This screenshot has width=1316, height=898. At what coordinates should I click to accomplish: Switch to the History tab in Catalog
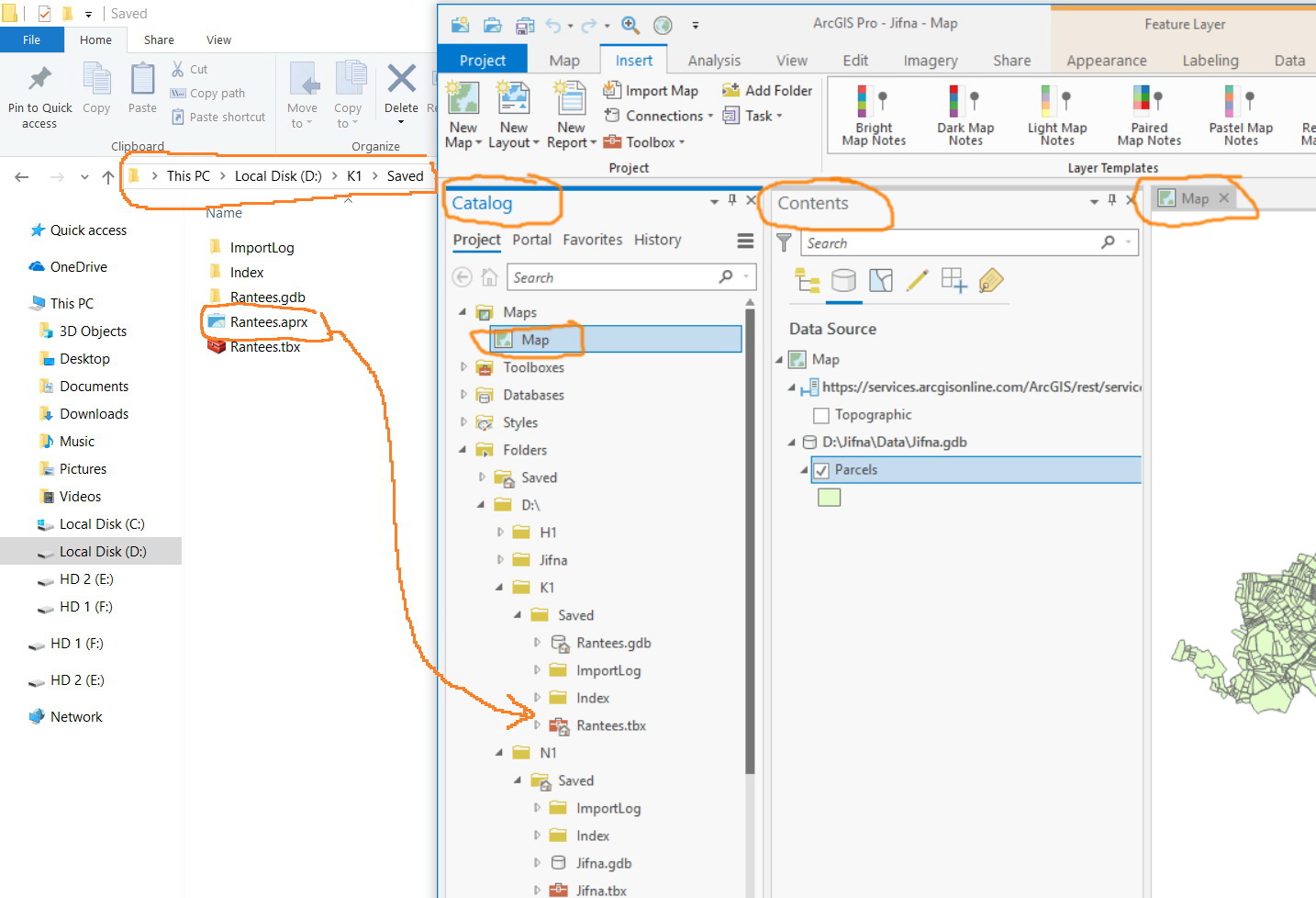tap(657, 240)
